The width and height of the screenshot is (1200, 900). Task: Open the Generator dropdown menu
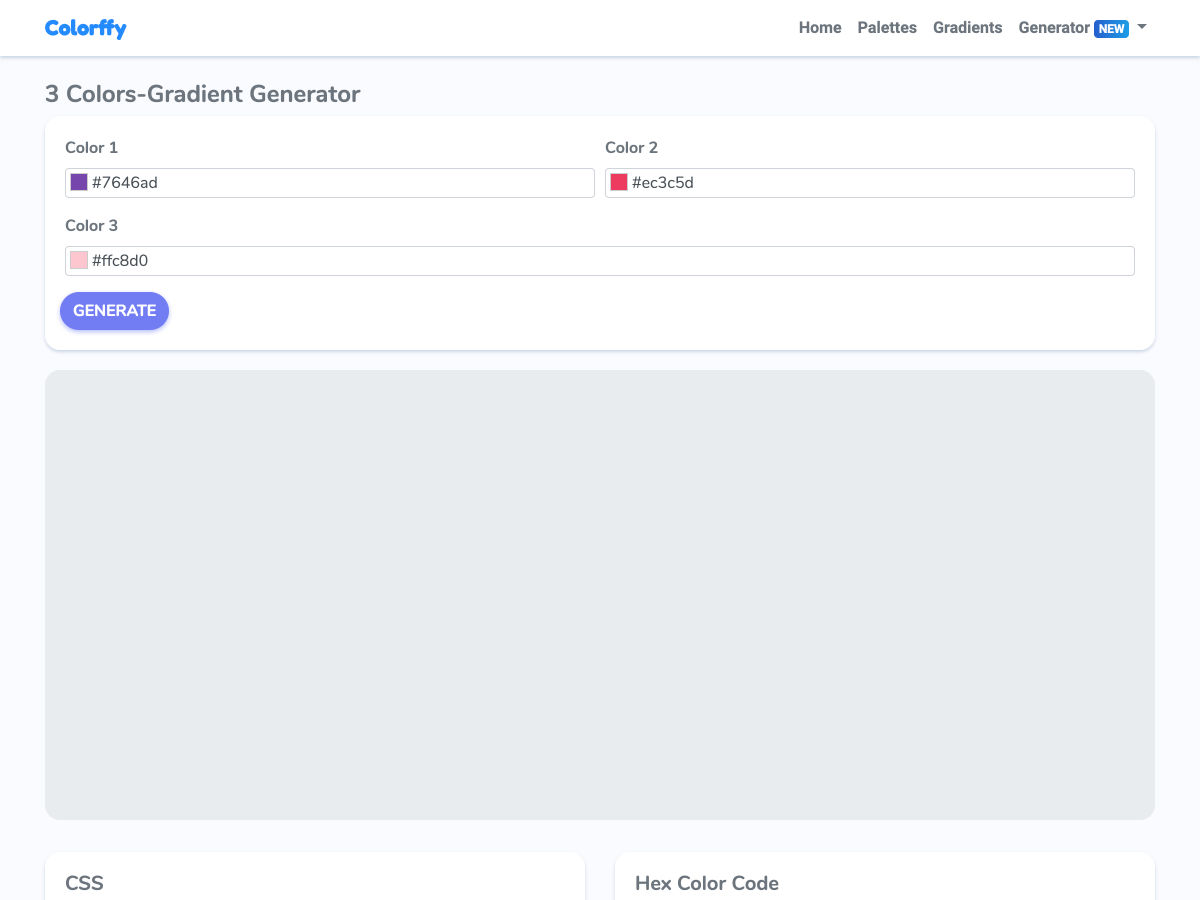[x=1053, y=28]
